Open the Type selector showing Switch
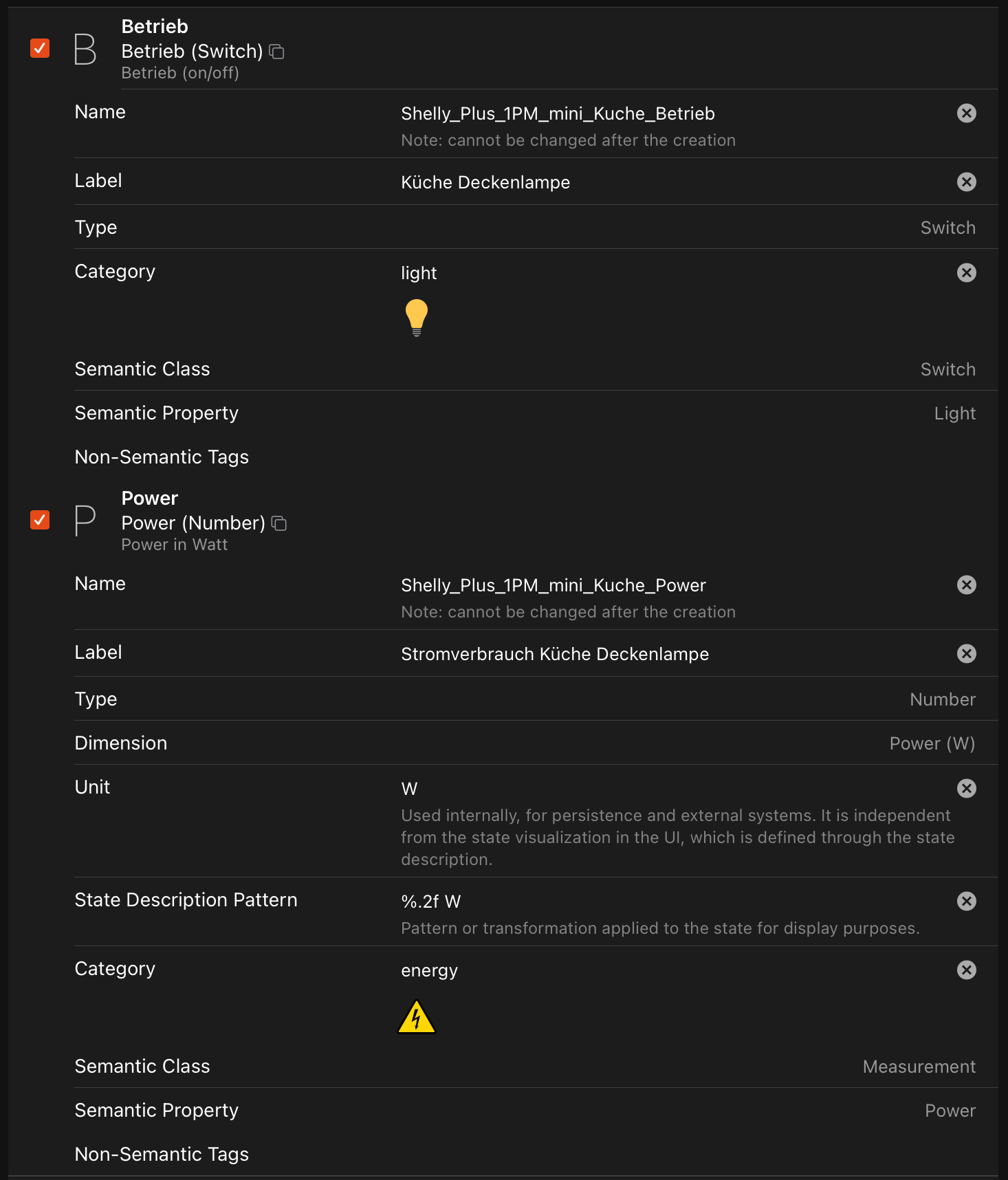 click(947, 228)
